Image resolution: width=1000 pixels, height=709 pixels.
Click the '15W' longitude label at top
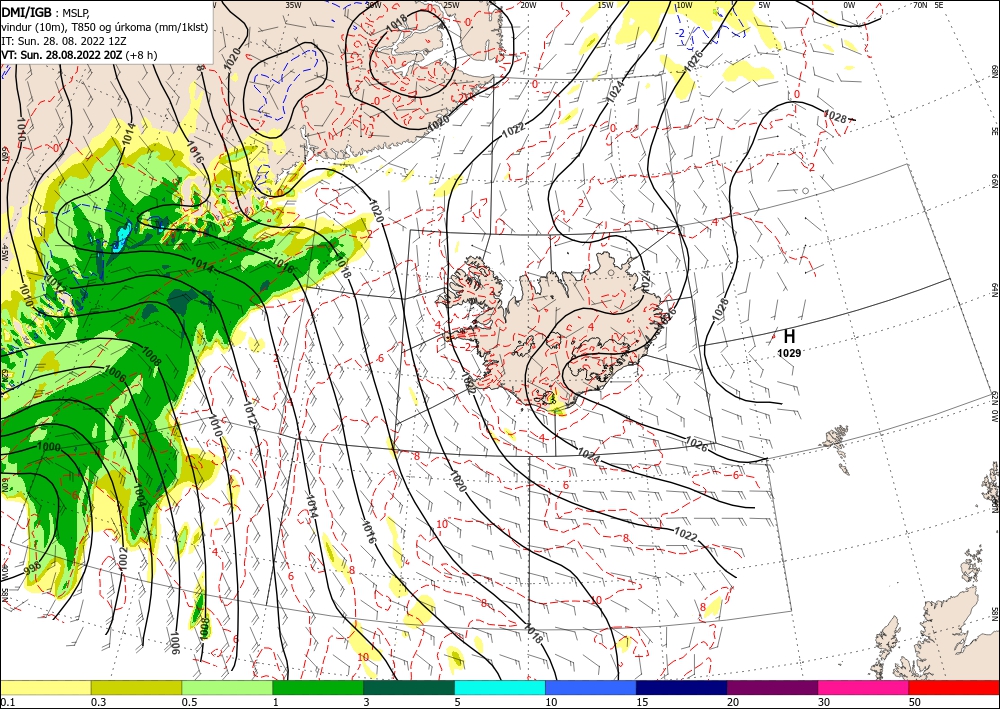[605, 5]
